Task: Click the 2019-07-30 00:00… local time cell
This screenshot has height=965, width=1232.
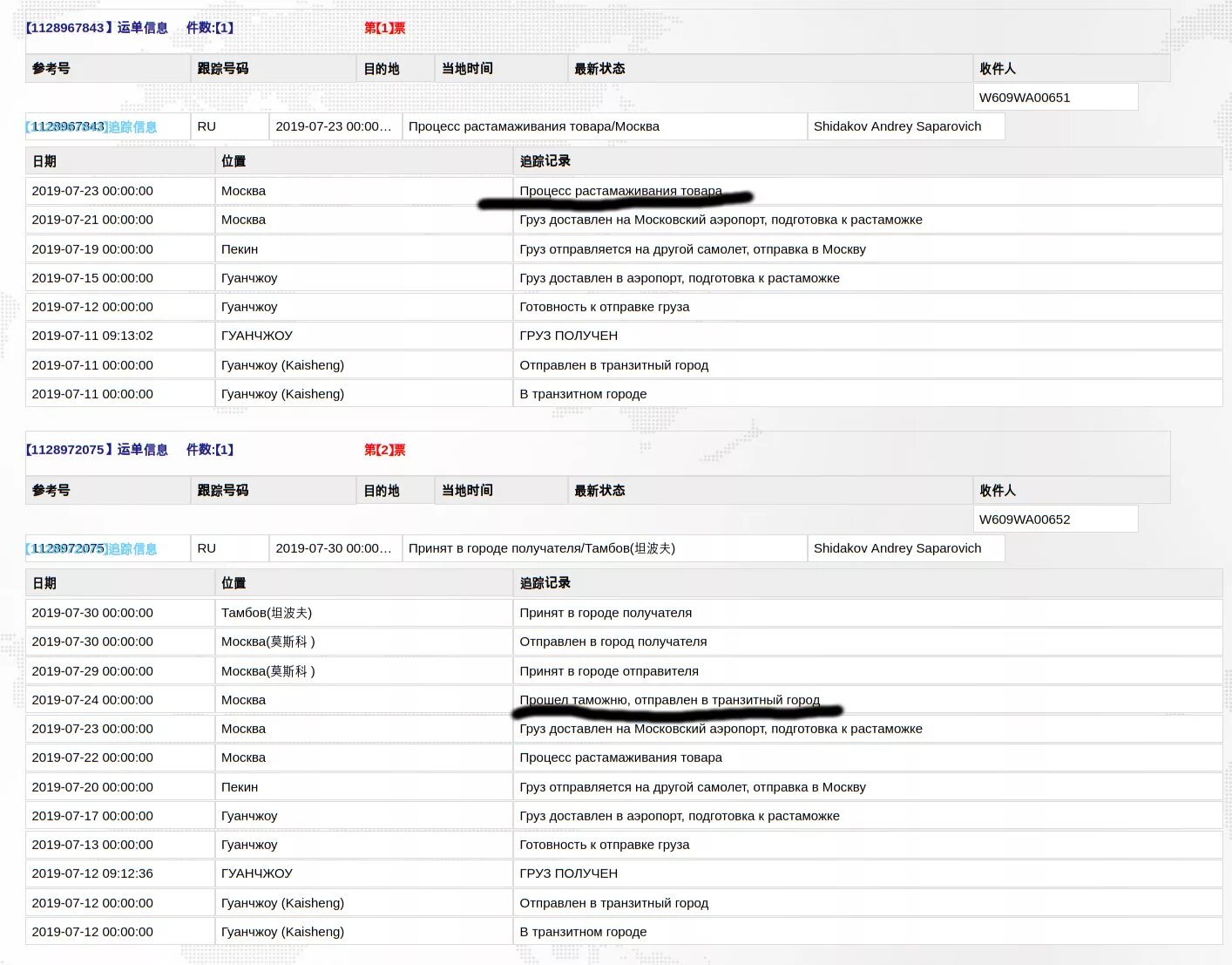Action: (335, 548)
